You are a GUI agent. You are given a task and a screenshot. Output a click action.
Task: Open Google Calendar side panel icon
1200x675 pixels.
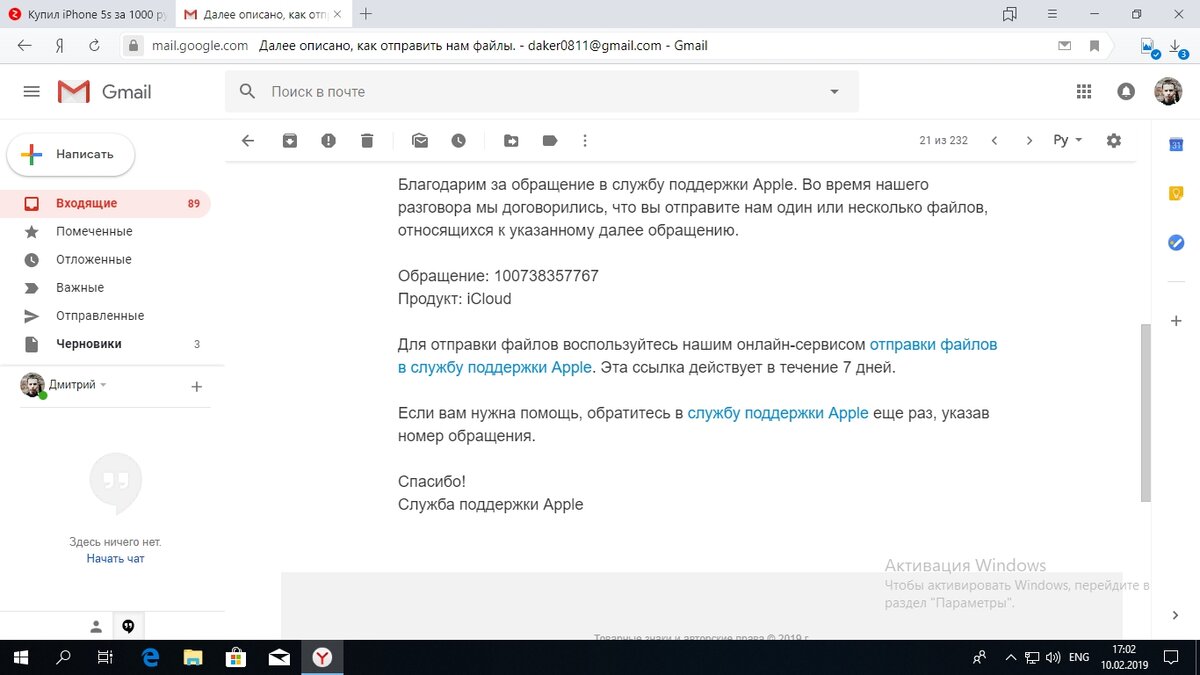[x=1176, y=145]
